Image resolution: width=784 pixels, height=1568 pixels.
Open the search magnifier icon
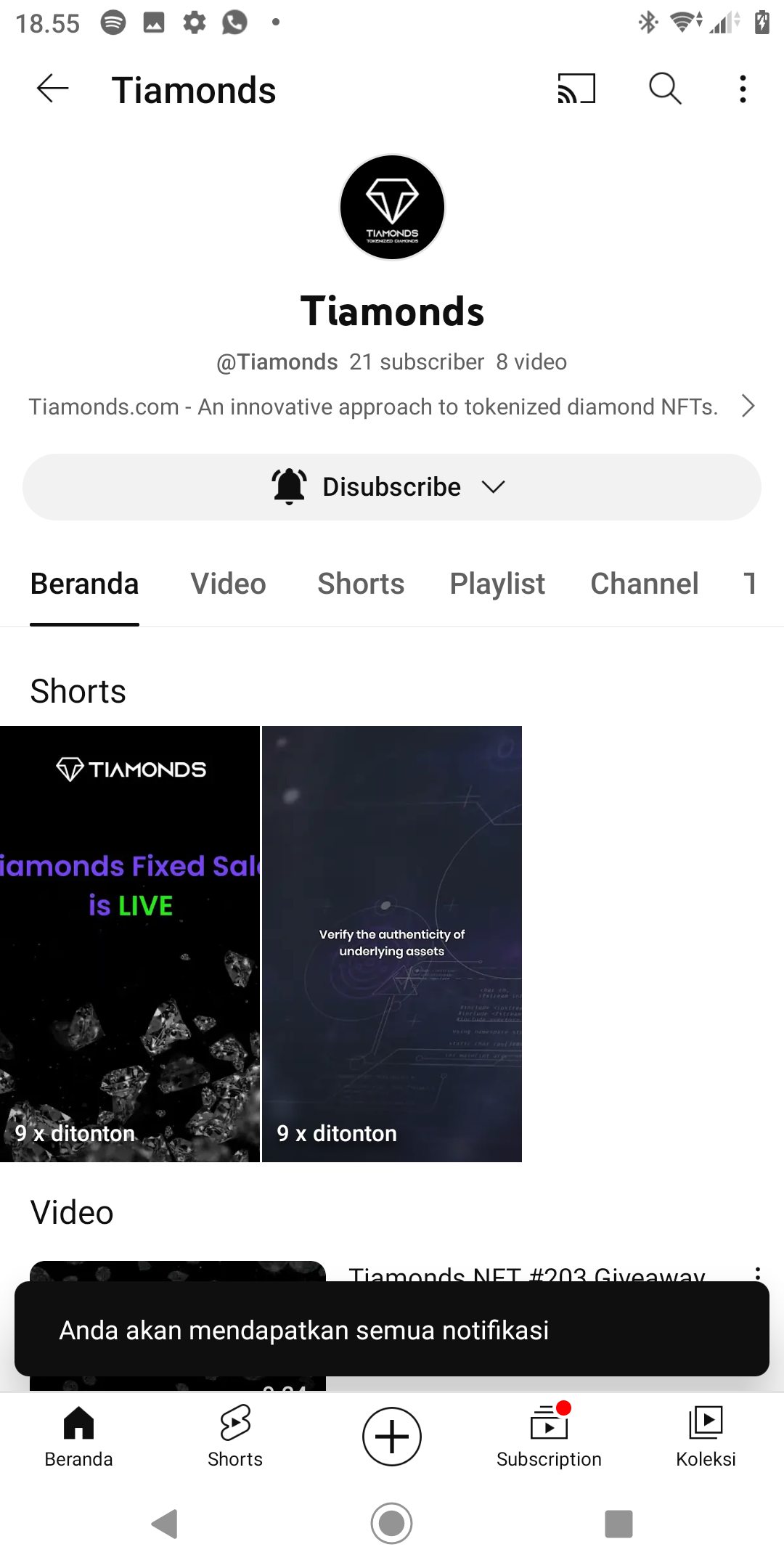[x=665, y=89]
